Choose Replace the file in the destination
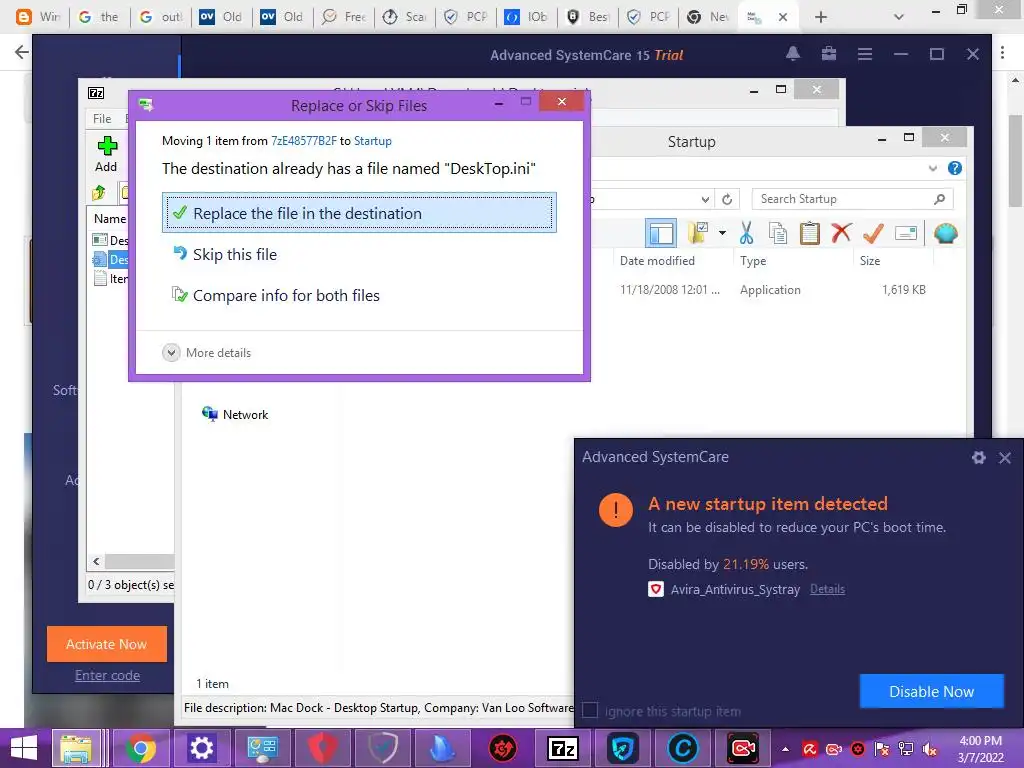Screen dimensions: 1024x768 coord(359,213)
